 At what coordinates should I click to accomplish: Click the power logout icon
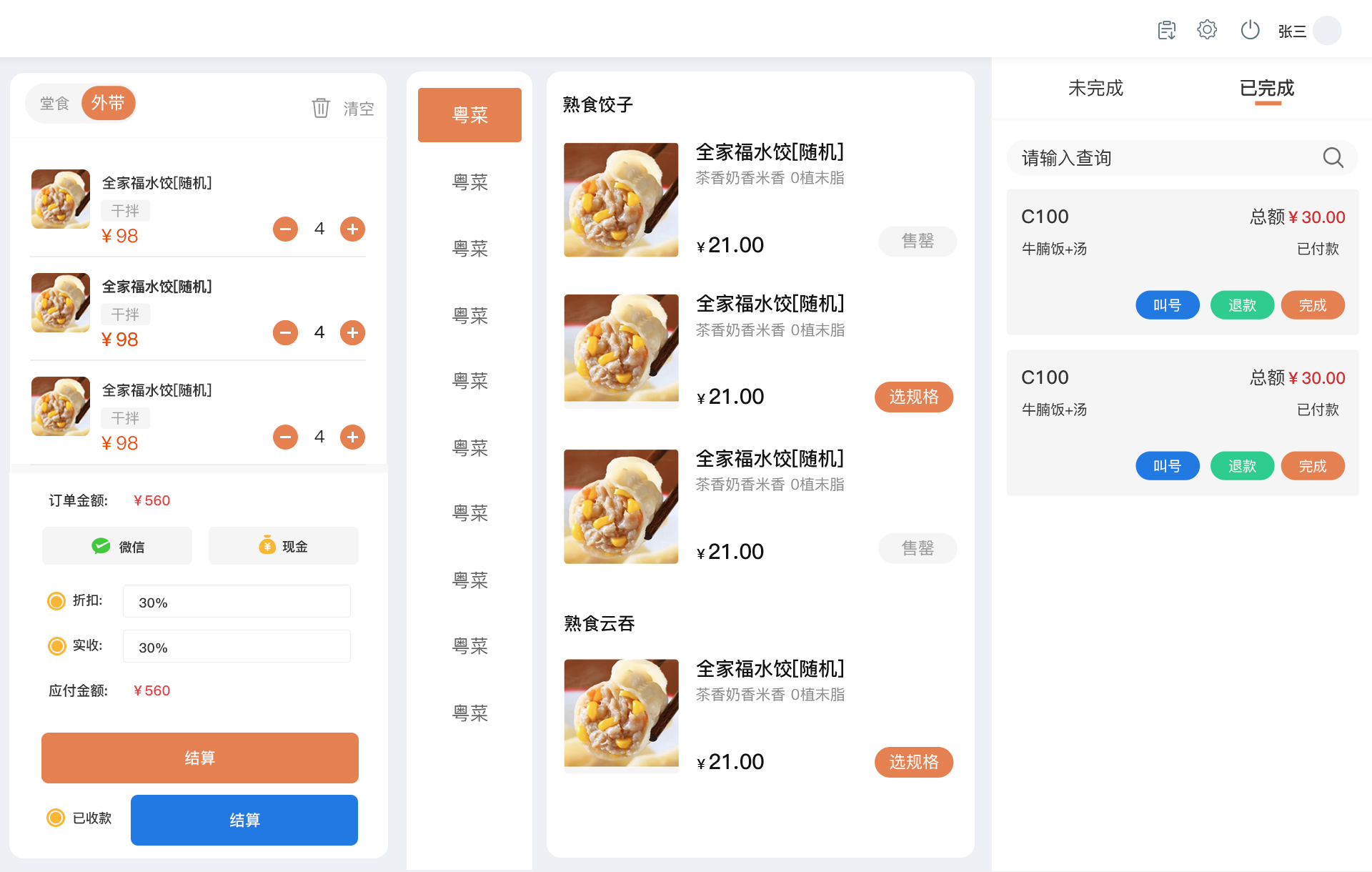tap(1250, 30)
